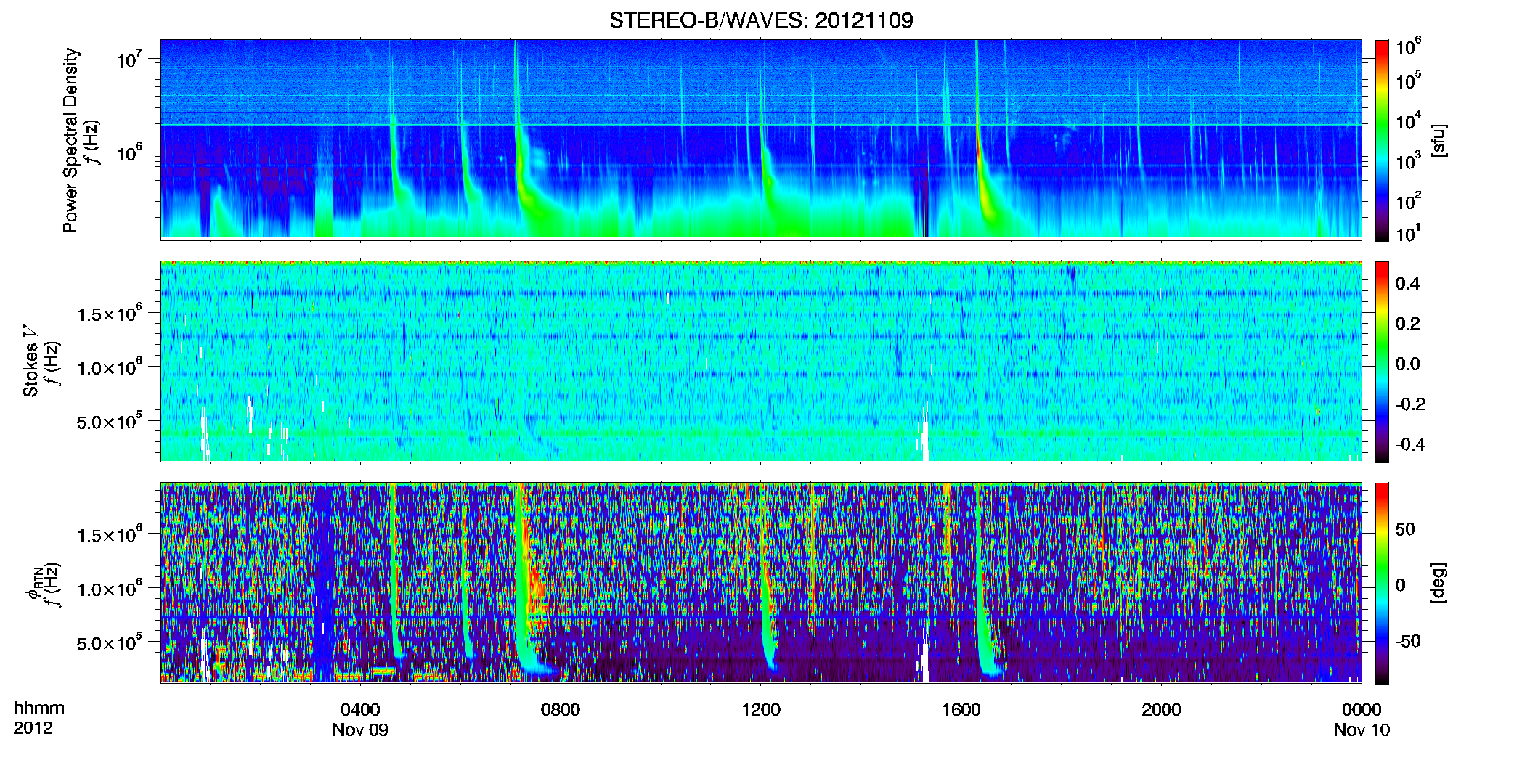This screenshot has width=1522, height=784.
Task: Click the 10^7 tick label on top panel
Action: (x=129, y=59)
